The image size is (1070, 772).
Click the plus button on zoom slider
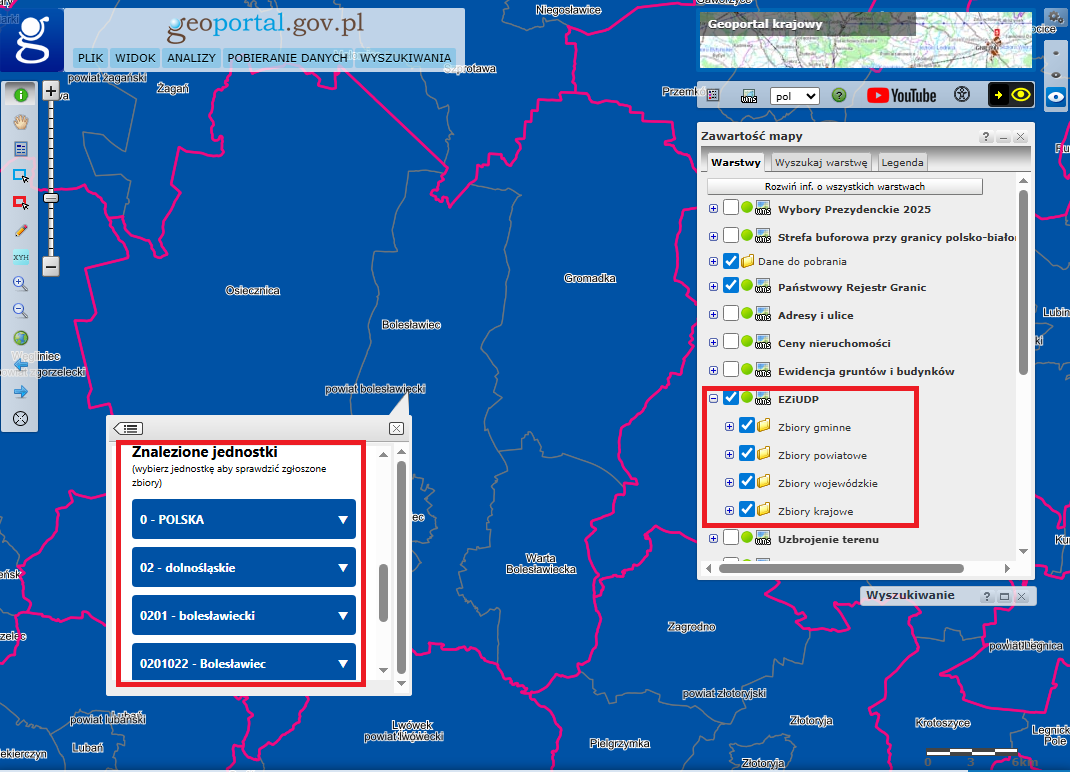51,91
